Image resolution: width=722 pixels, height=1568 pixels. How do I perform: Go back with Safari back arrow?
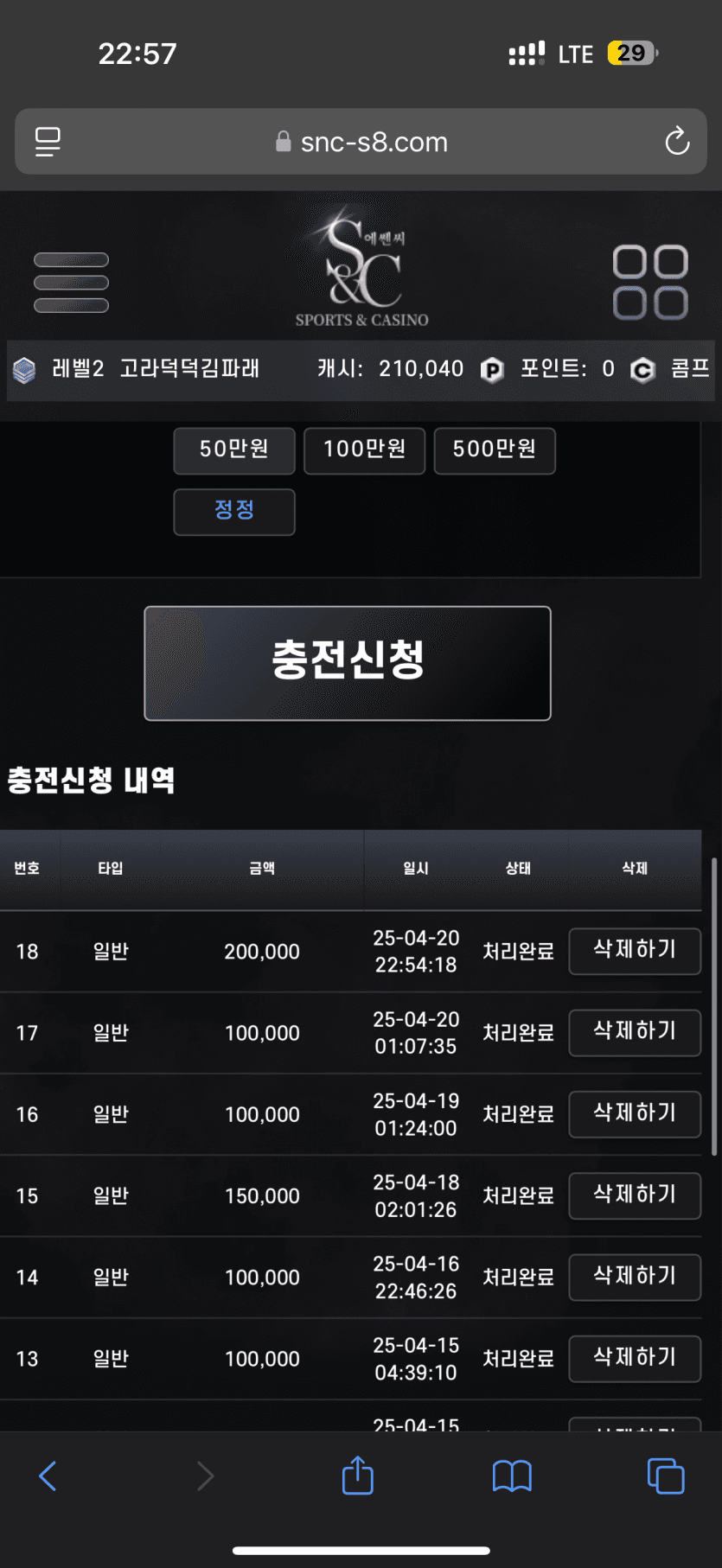[48, 1476]
